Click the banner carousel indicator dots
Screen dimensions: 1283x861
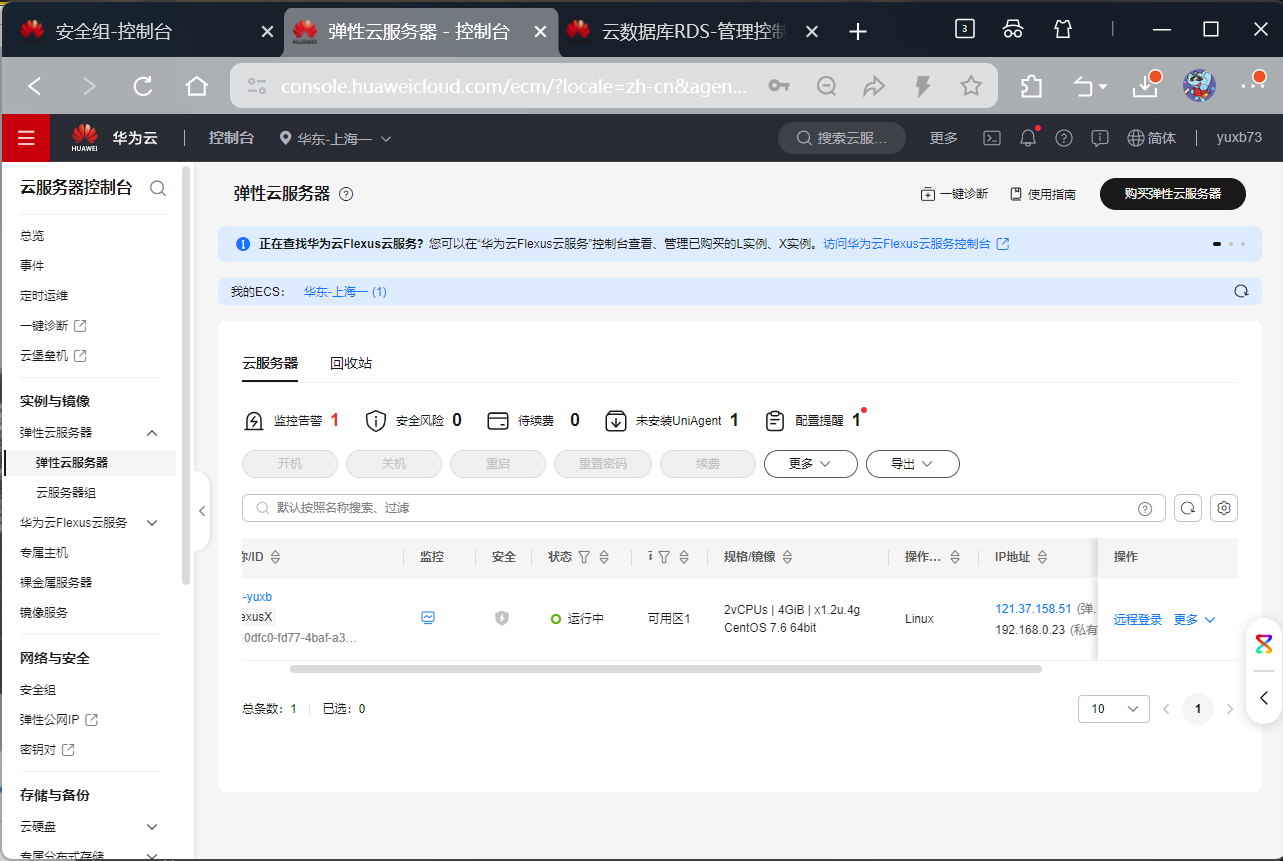point(1229,244)
